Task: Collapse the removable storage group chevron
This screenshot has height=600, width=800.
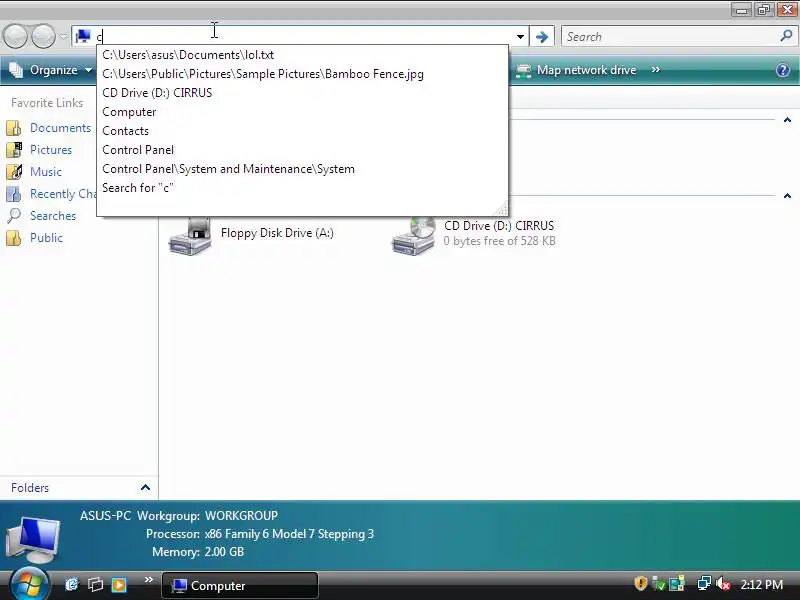Action: pyautogui.click(x=787, y=196)
